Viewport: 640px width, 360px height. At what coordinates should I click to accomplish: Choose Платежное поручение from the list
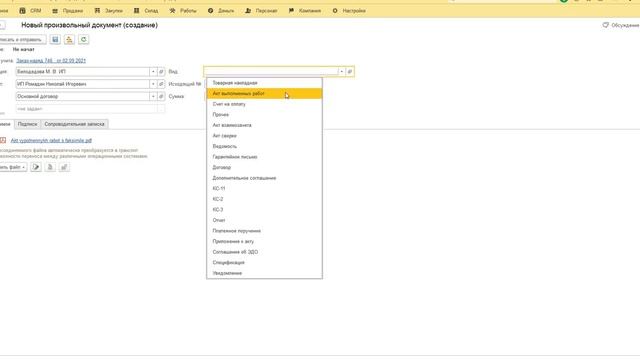click(264, 231)
